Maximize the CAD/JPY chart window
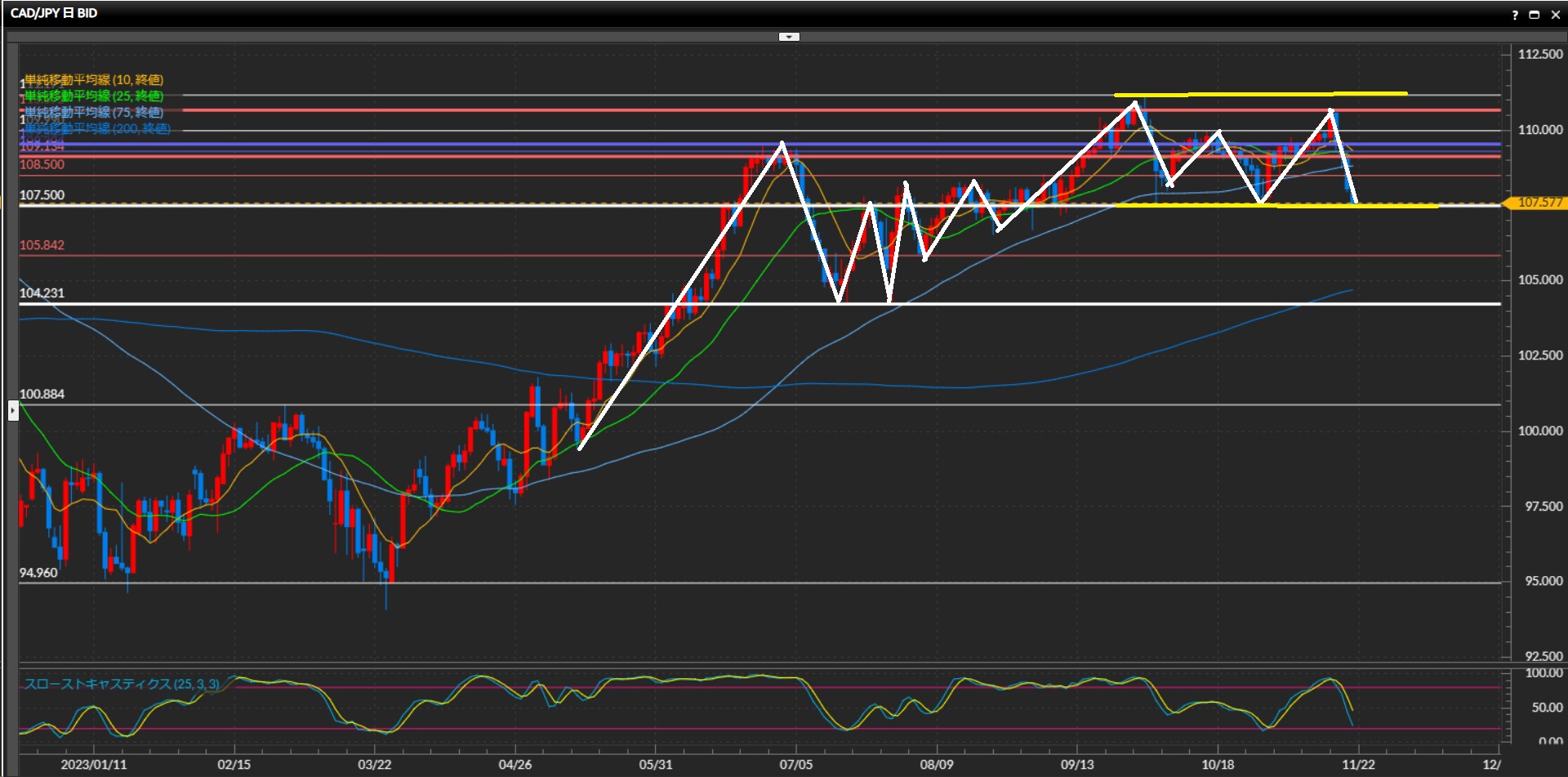The width and height of the screenshot is (1568, 777). pyautogui.click(x=1535, y=15)
